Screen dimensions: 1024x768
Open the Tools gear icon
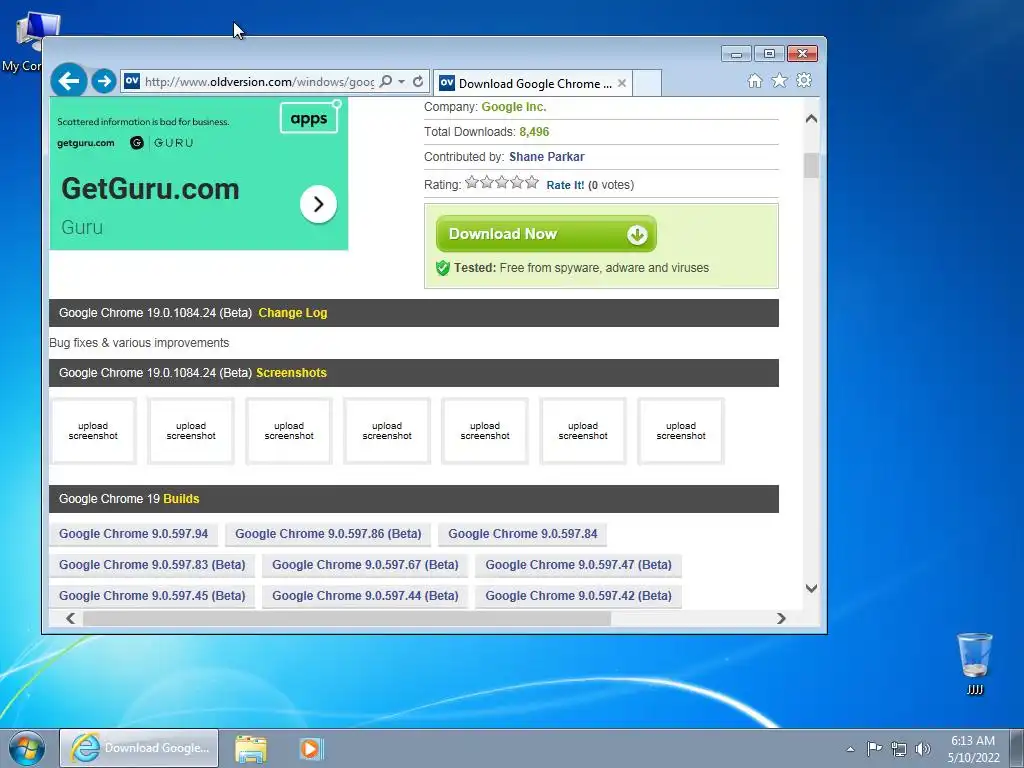click(x=804, y=80)
